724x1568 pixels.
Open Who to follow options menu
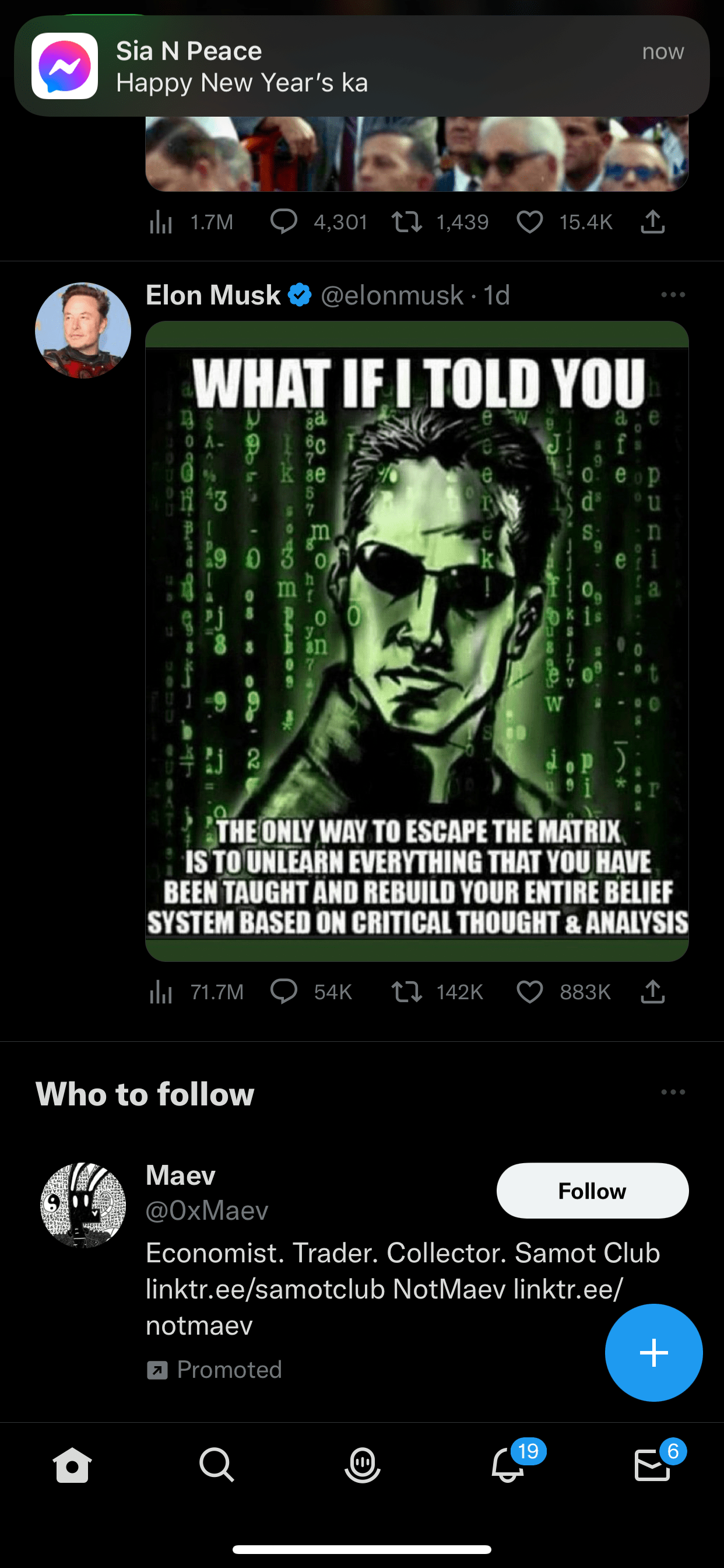point(673,1093)
